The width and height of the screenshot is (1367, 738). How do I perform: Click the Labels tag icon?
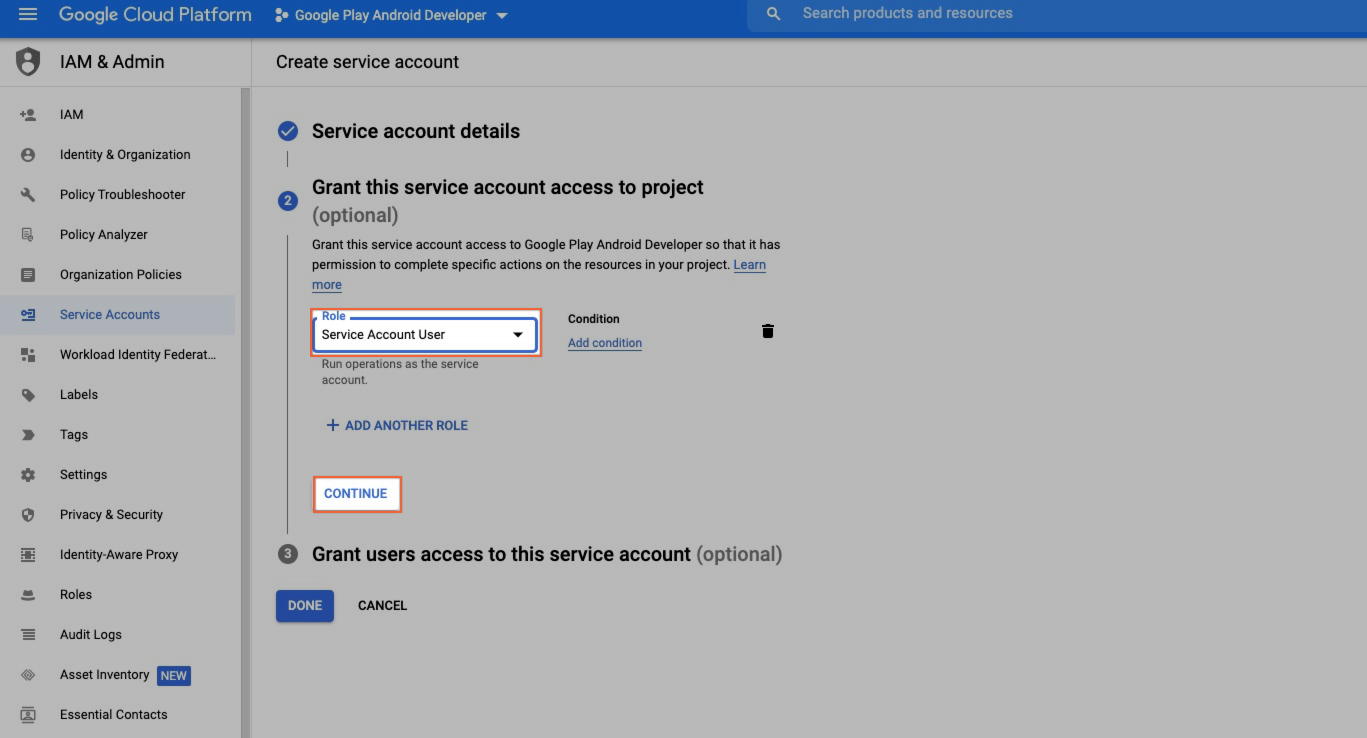28,395
